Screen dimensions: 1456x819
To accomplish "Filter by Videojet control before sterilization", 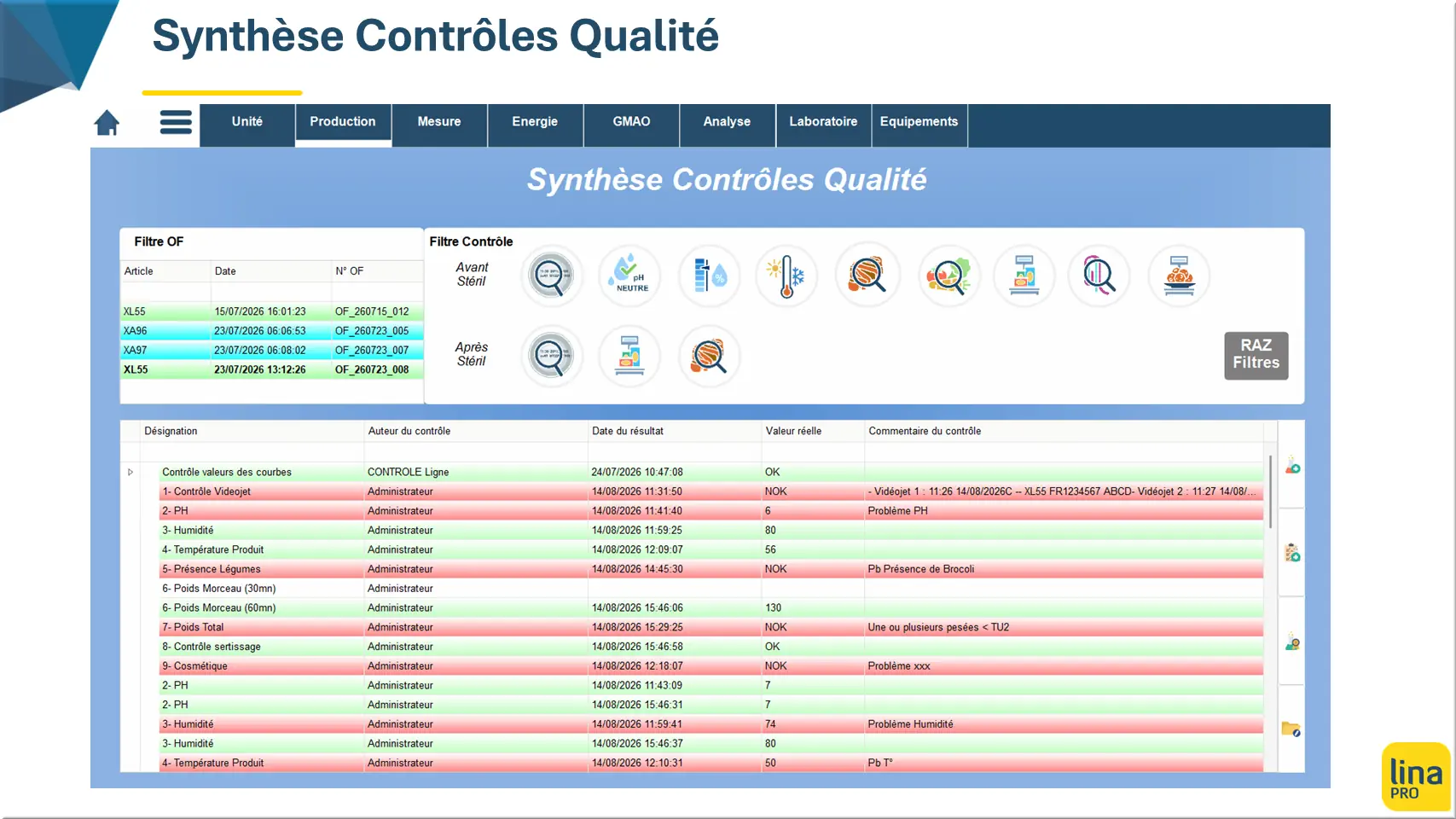I will [x=552, y=276].
